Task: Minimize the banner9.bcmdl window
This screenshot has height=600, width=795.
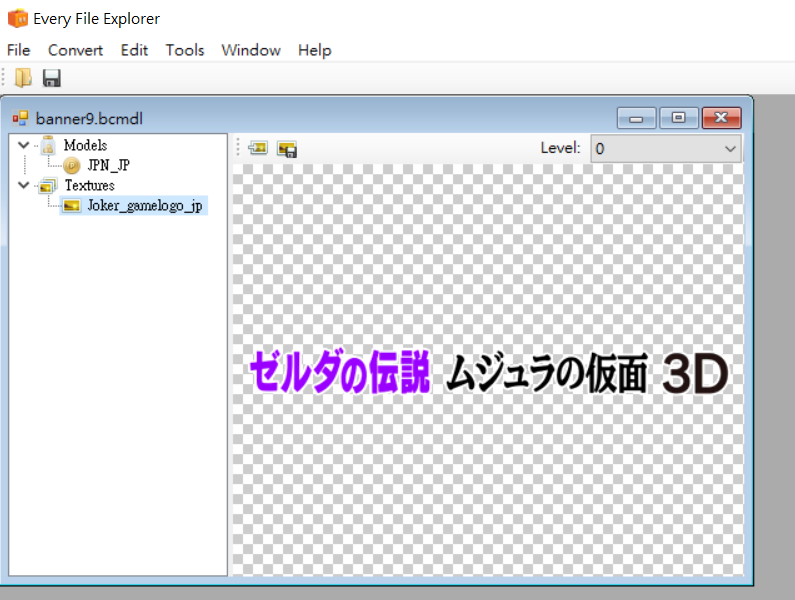Action: [x=636, y=118]
